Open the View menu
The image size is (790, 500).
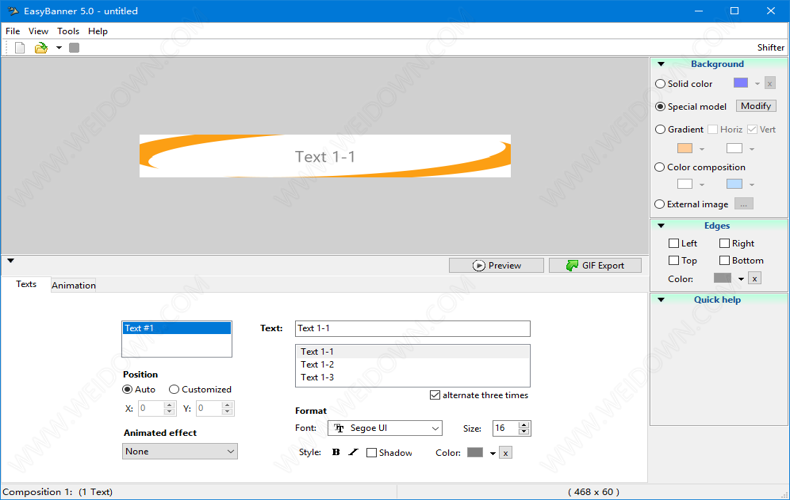pyautogui.click(x=38, y=31)
